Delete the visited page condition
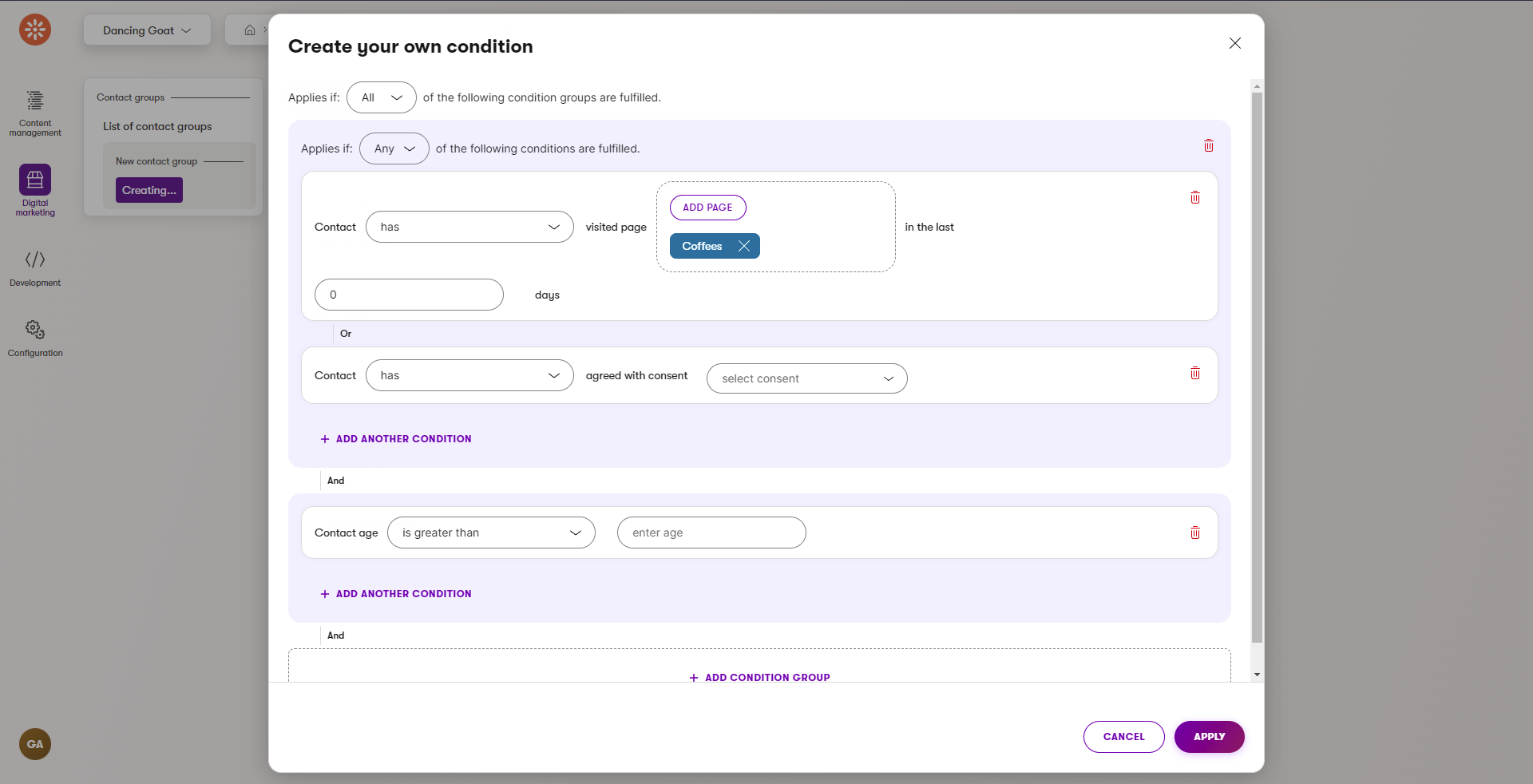This screenshot has height=784, width=1533. pos(1195,197)
